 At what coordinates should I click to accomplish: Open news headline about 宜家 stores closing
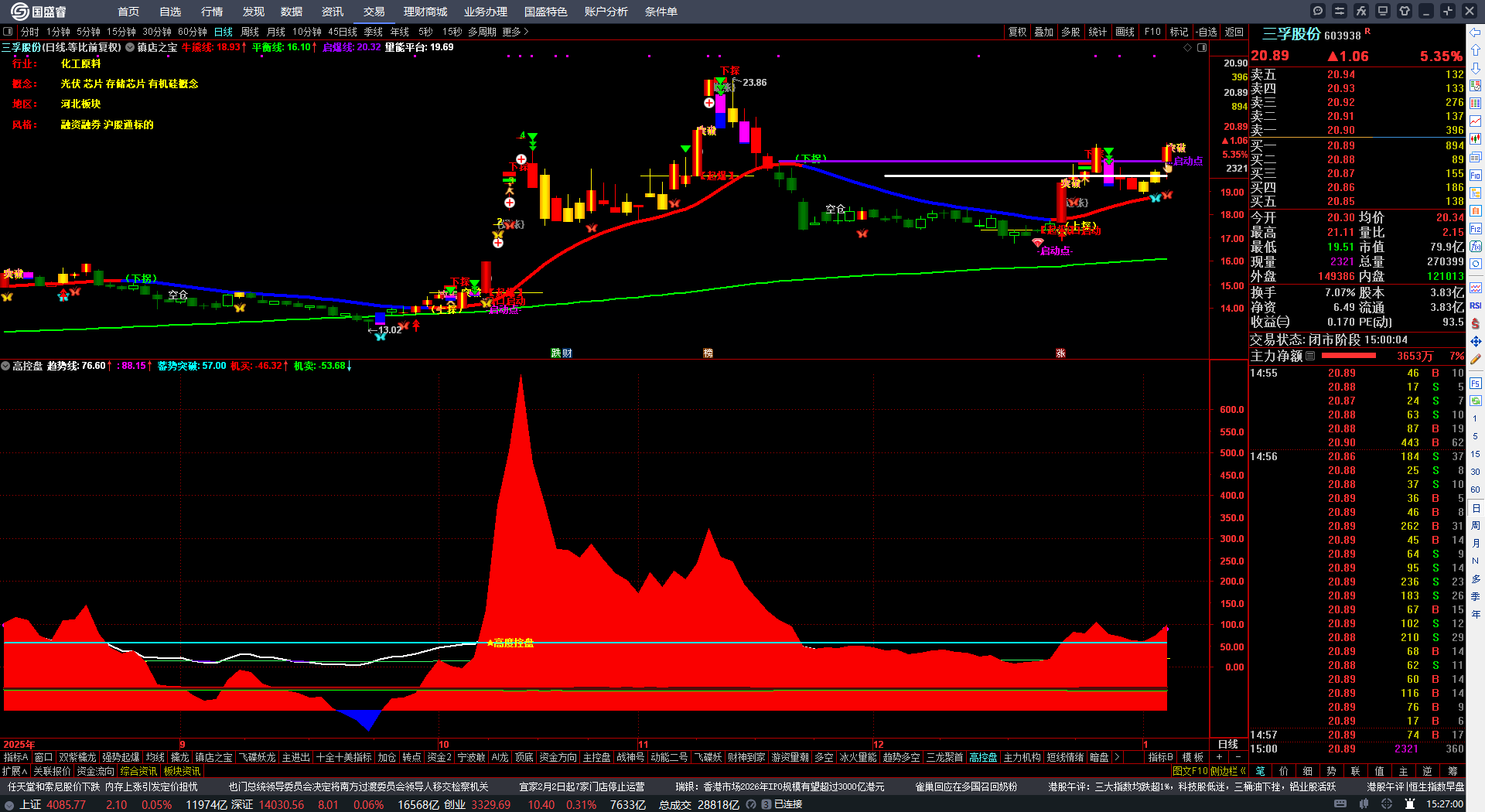(x=582, y=786)
